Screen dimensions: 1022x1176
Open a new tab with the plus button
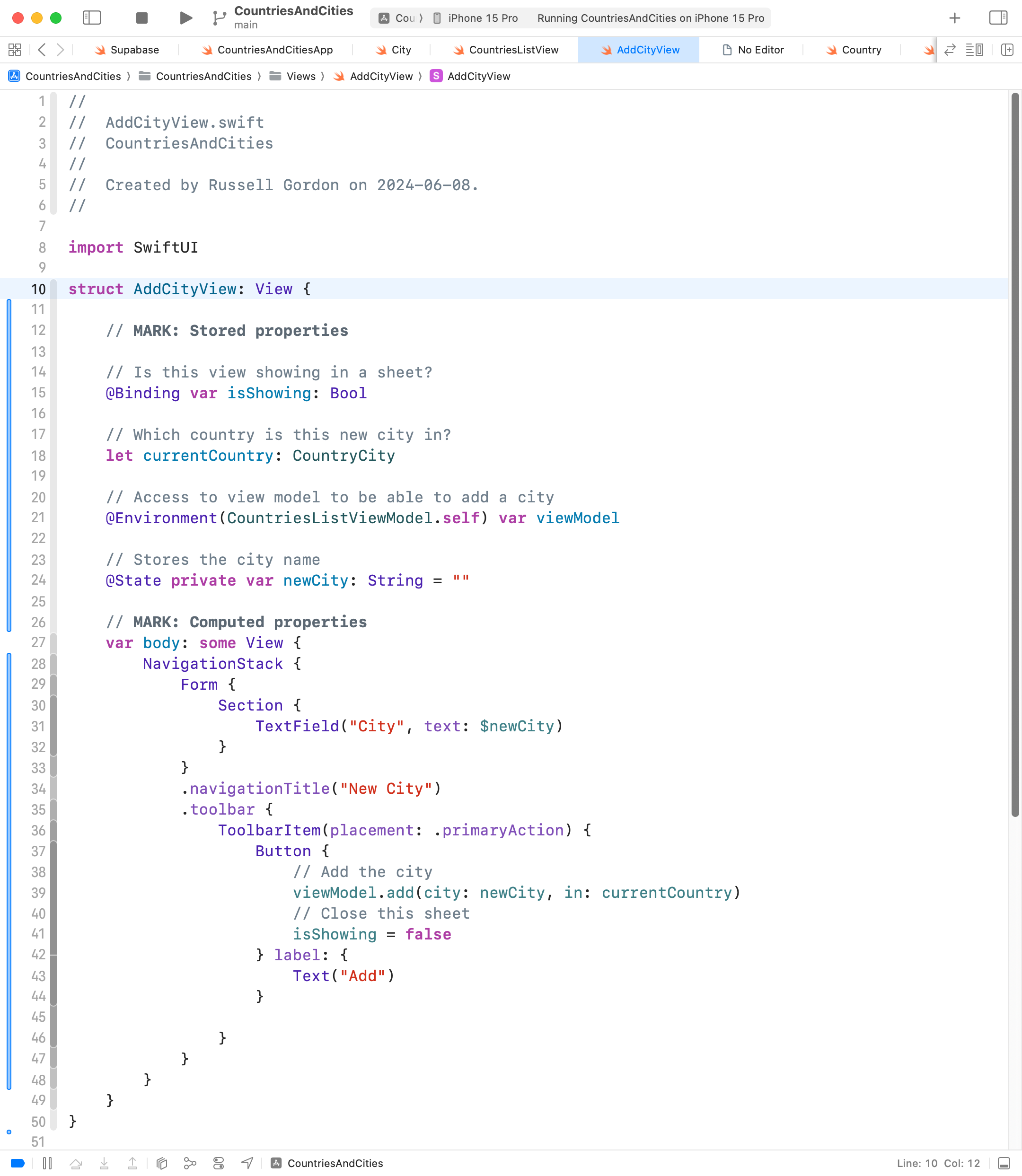(954, 18)
